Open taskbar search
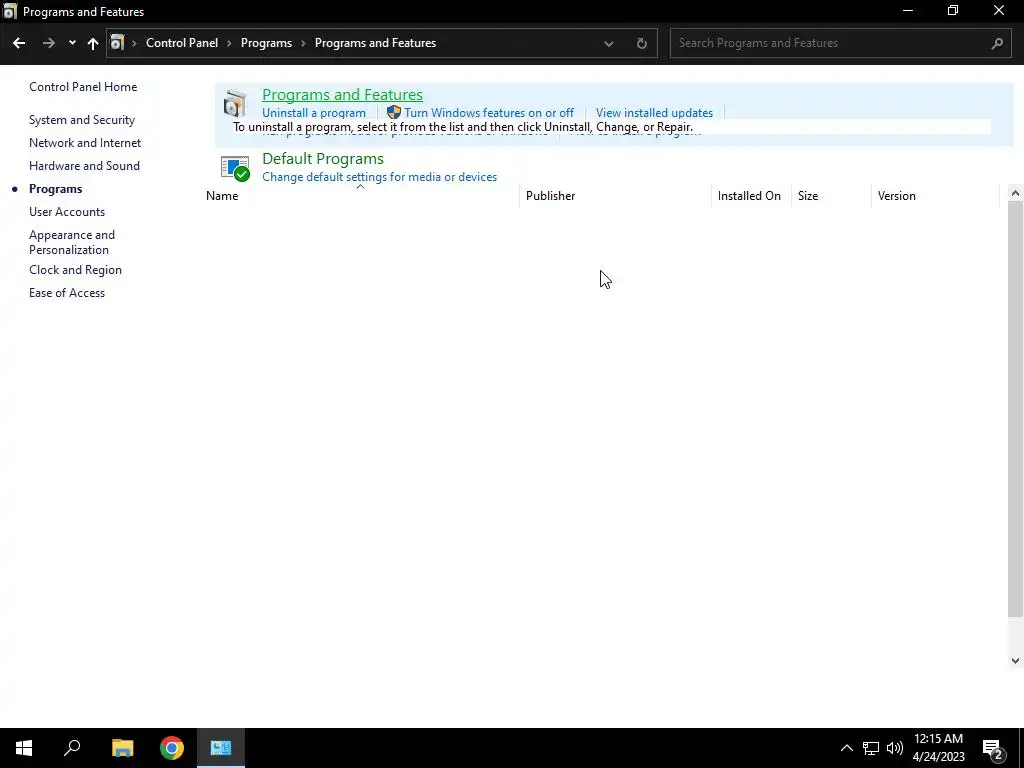The width and height of the screenshot is (1024, 768). tap(72, 748)
